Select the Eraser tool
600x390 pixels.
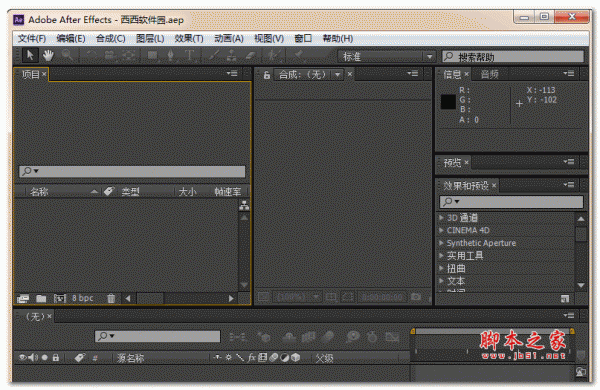coord(250,56)
